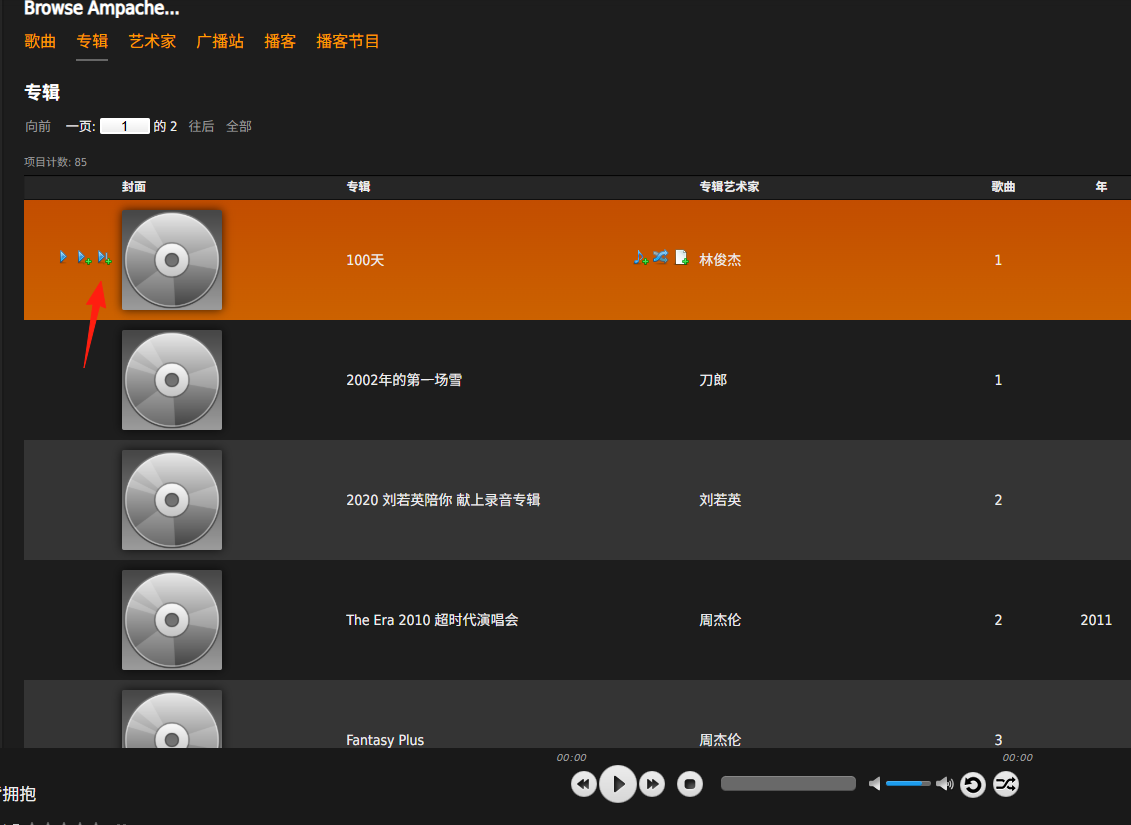The height and width of the screenshot is (825, 1131).
Task: Open artist 刘若英
Action: click(x=720, y=500)
